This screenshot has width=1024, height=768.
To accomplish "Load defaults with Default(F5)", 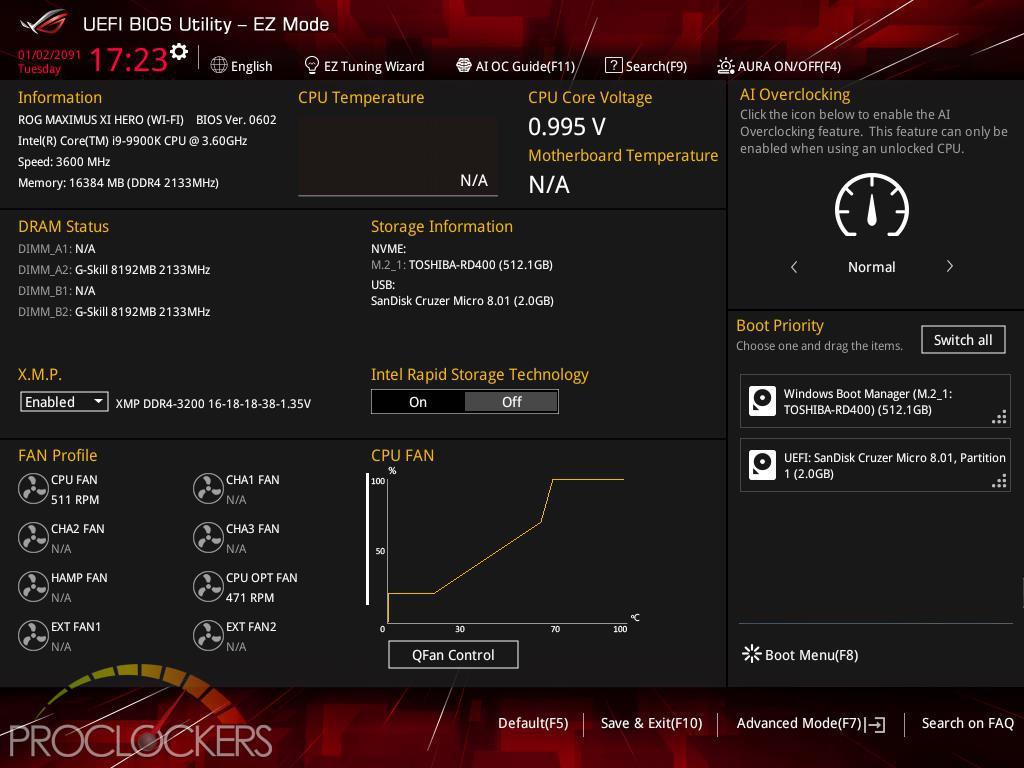I will tap(533, 723).
